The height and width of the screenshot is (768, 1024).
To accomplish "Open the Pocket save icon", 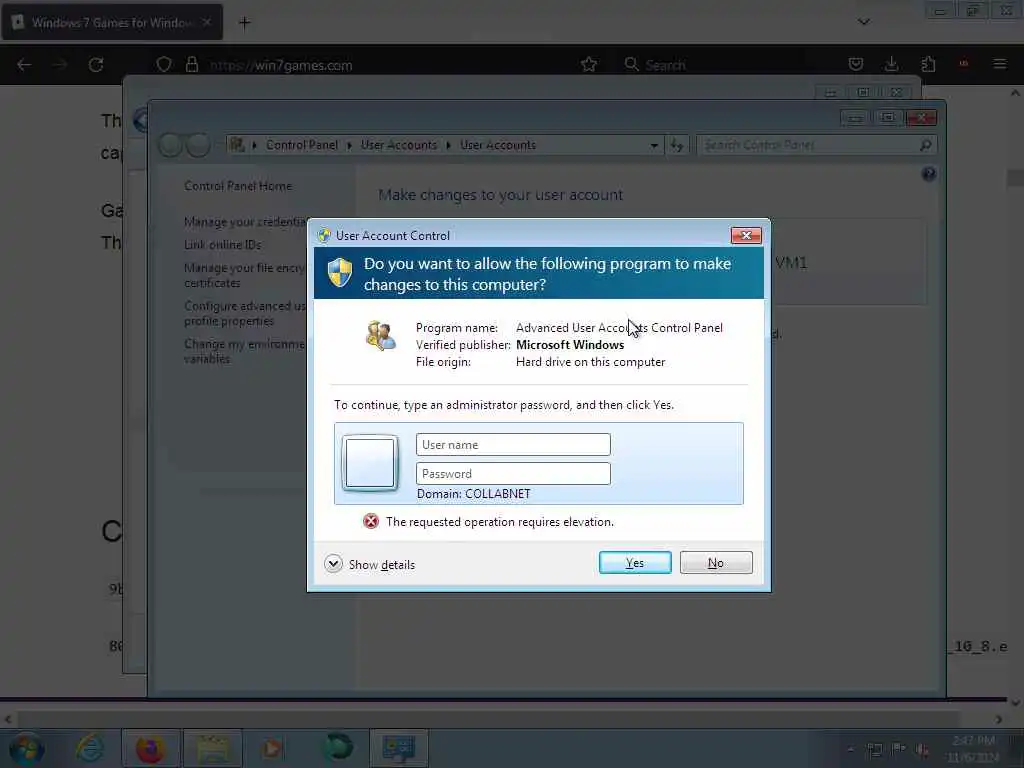I will [856, 64].
